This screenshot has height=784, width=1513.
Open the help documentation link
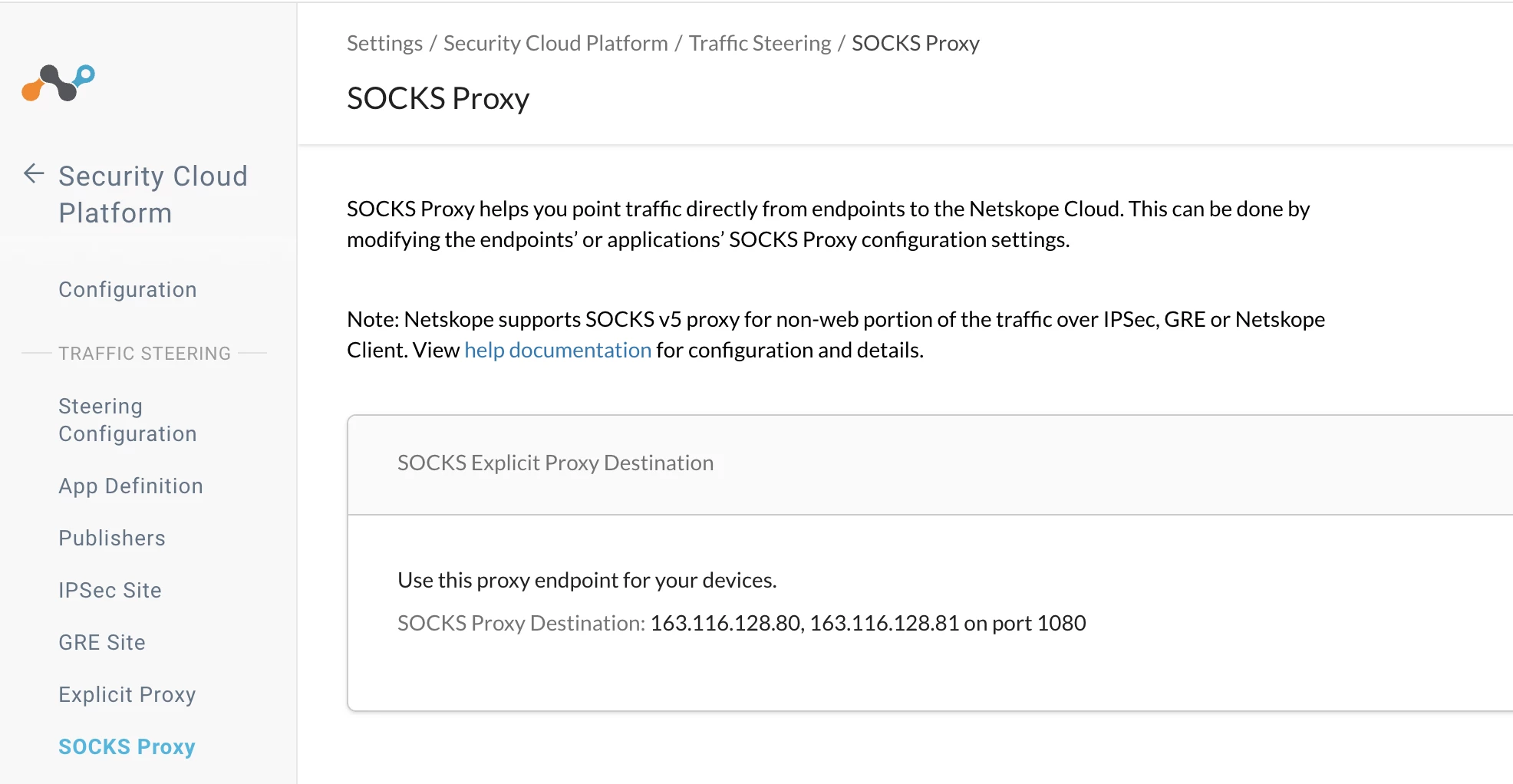558,350
